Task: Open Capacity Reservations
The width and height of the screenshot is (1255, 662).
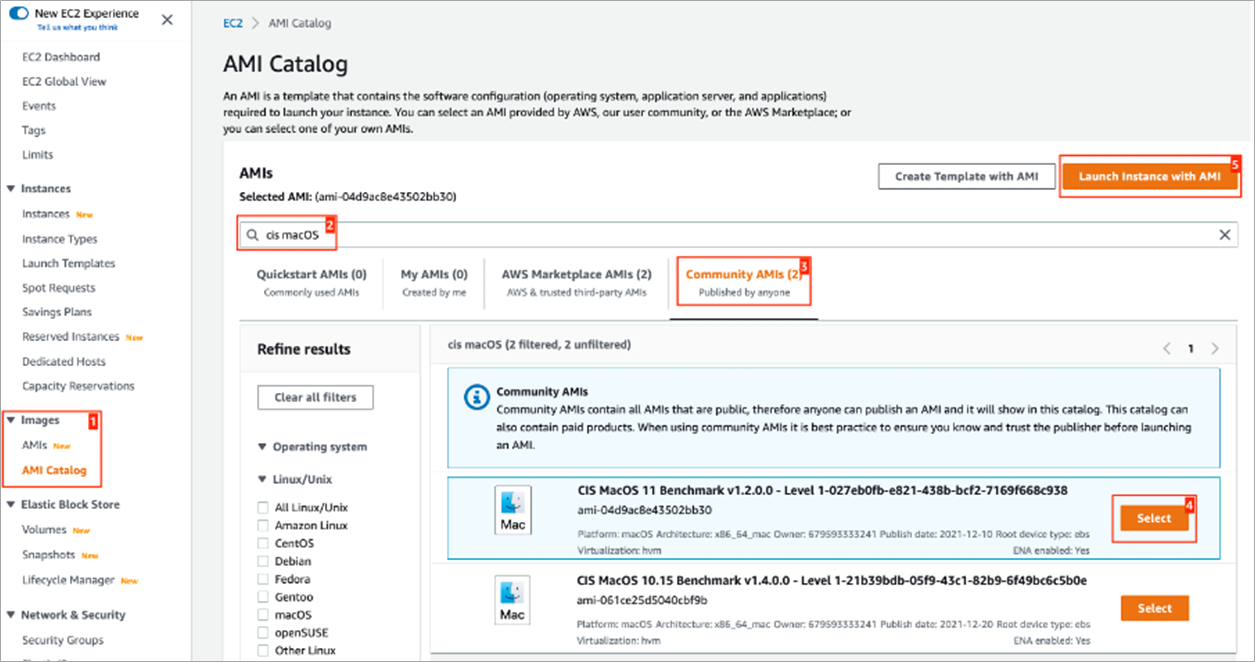Action: (78, 386)
